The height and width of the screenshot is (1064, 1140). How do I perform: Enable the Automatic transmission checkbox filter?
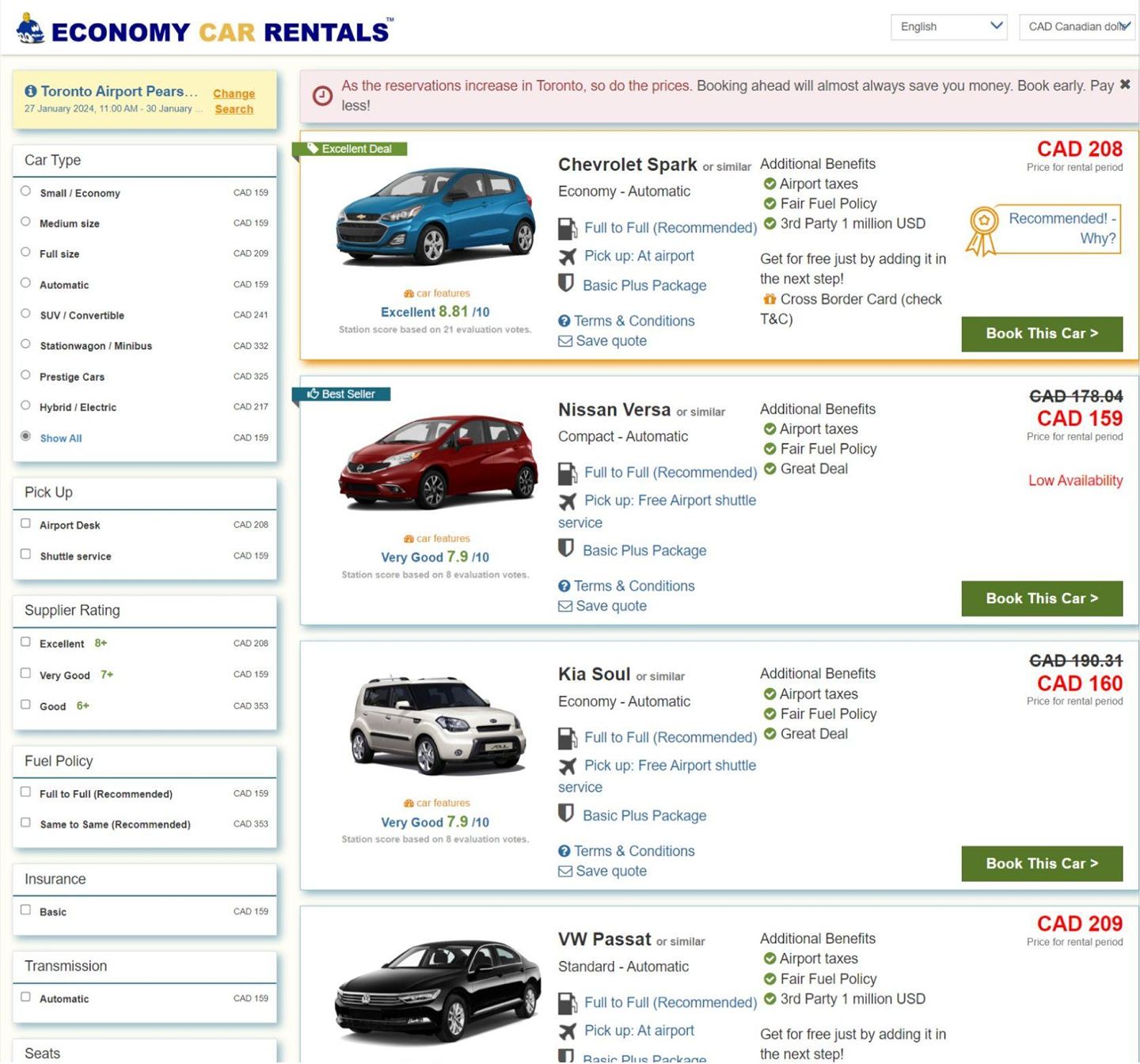[25, 997]
